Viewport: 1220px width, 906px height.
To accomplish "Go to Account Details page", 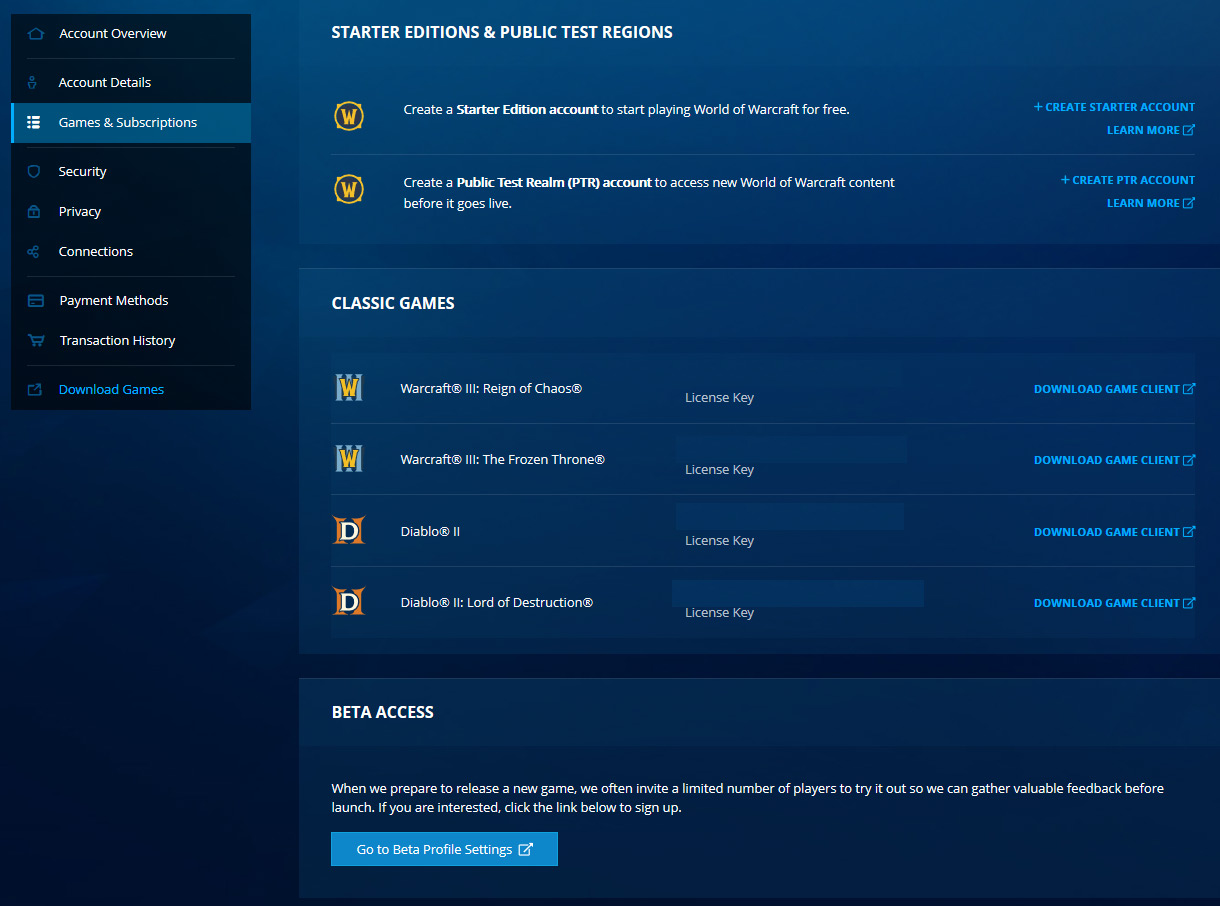I will click(131, 83).
